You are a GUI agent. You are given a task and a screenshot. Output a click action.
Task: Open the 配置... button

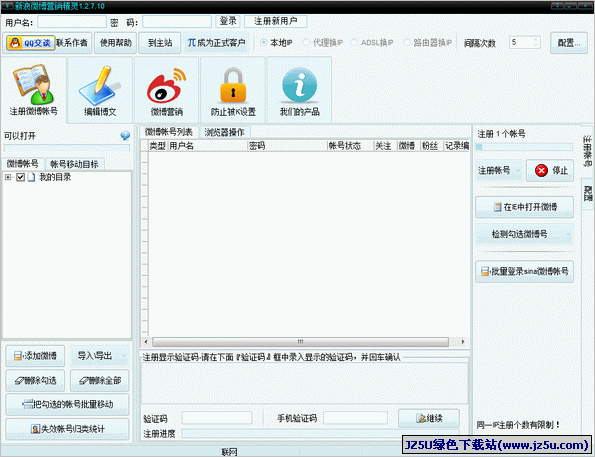[x=568, y=43]
